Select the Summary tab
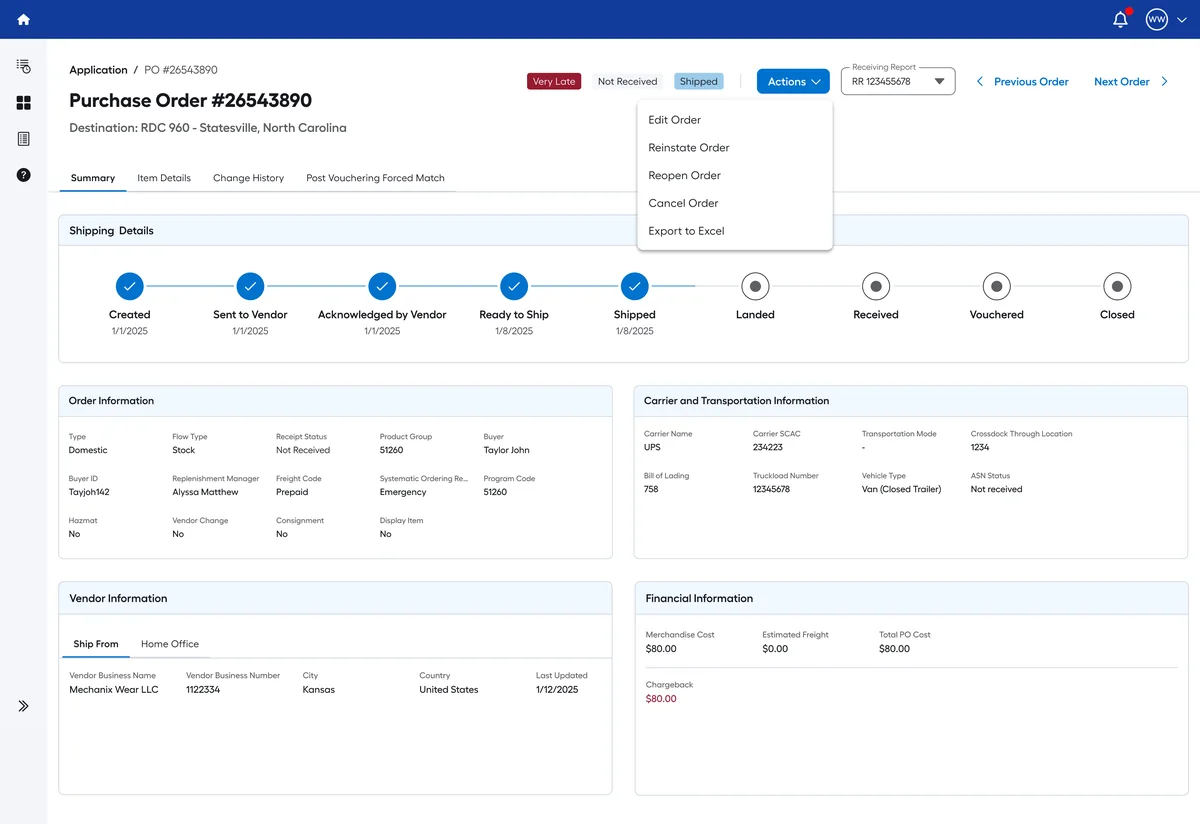Viewport: 1200px width, 824px height. (93, 178)
